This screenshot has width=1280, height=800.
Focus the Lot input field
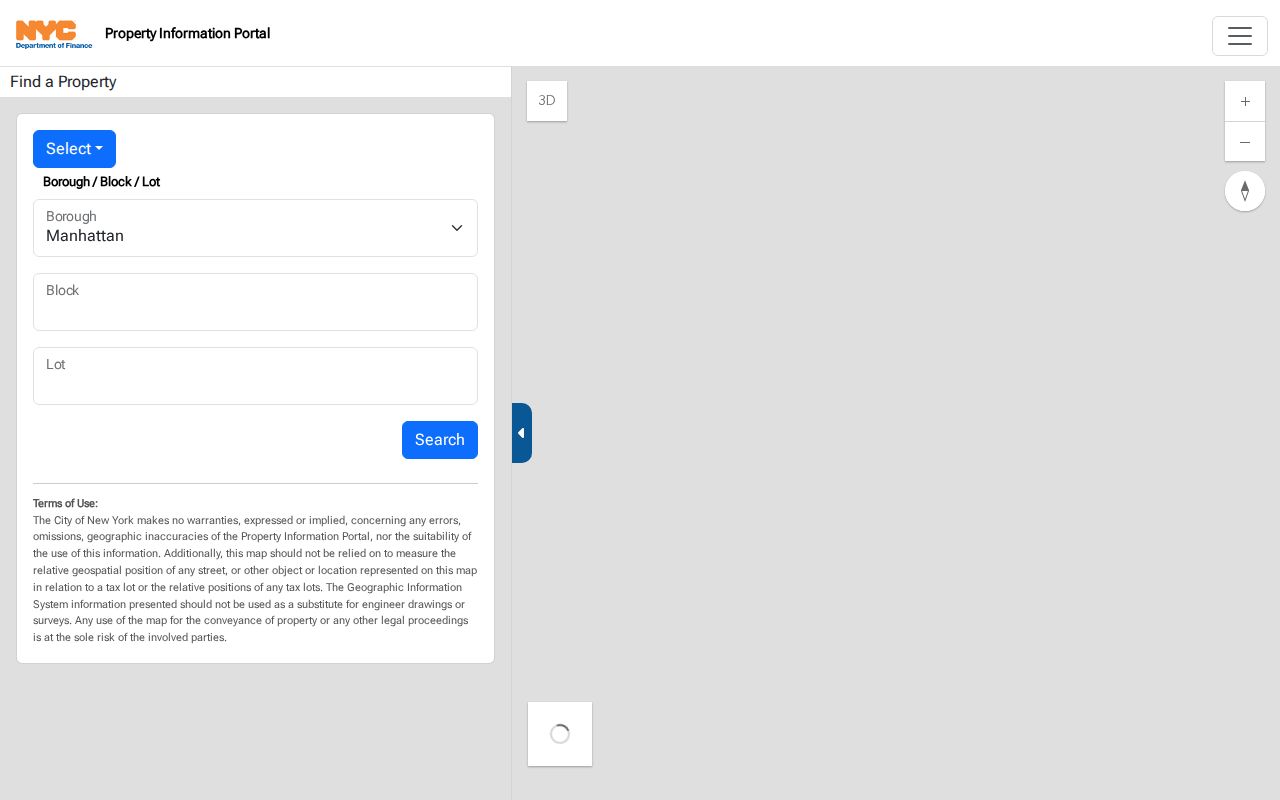coord(255,376)
